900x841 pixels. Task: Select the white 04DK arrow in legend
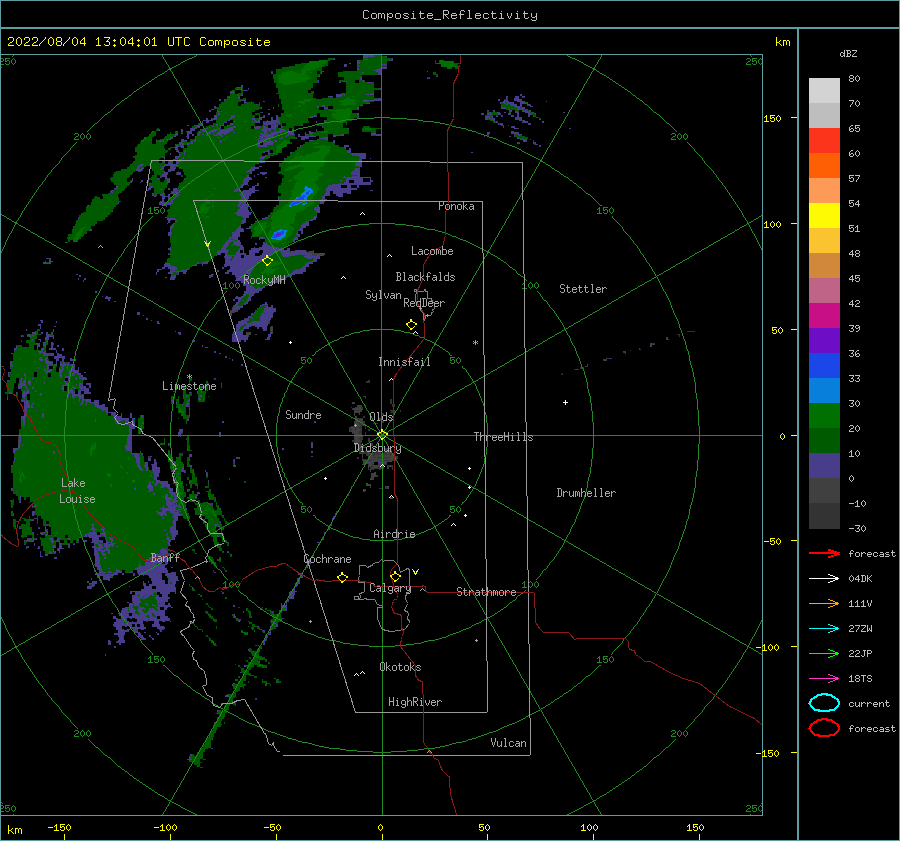(x=824, y=579)
